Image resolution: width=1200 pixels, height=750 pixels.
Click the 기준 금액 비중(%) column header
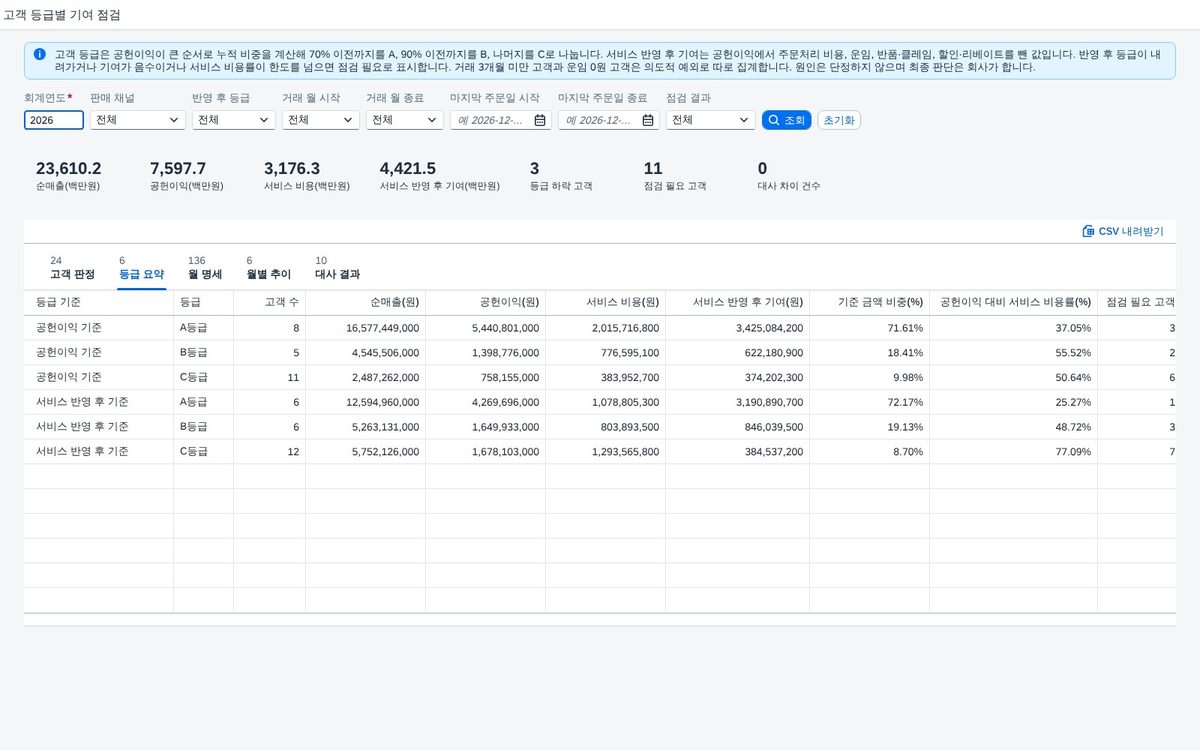point(869,303)
